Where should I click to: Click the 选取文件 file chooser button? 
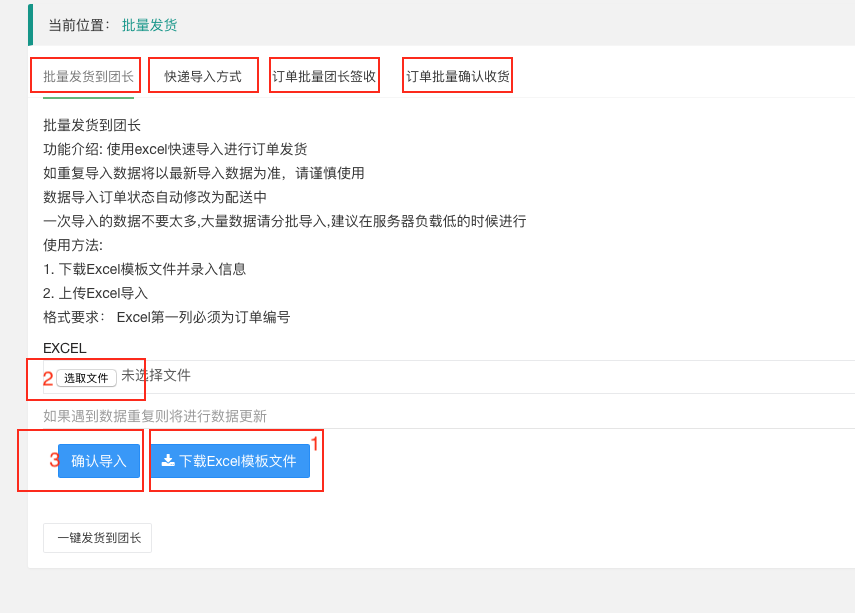(x=86, y=378)
